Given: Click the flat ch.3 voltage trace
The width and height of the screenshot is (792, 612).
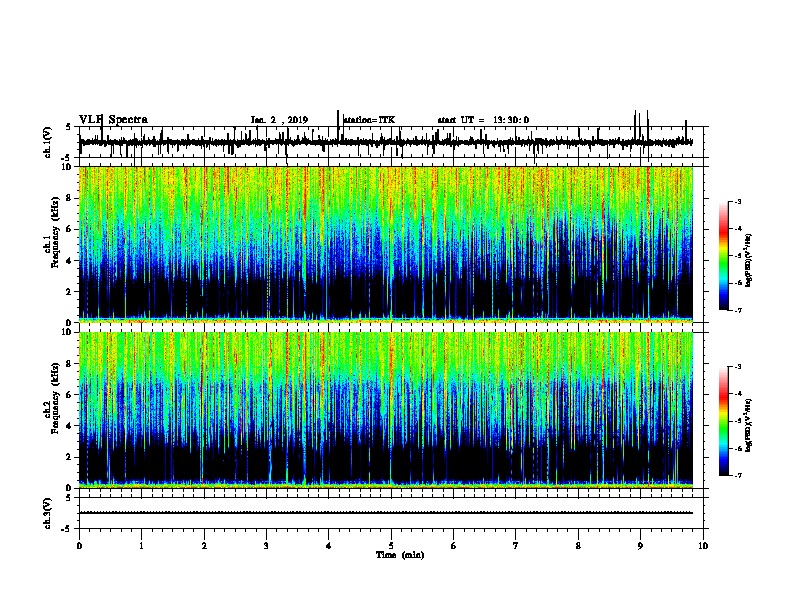Looking at the screenshot, I should [386, 513].
